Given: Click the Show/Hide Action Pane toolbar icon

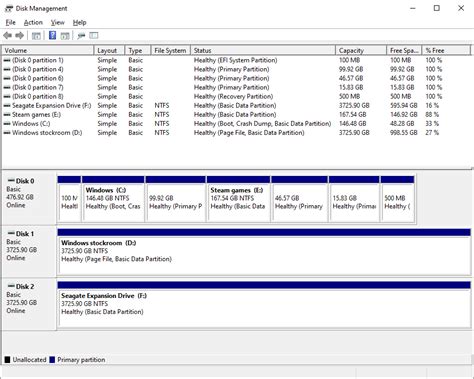Looking at the screenshot, I should pos(65,35).
